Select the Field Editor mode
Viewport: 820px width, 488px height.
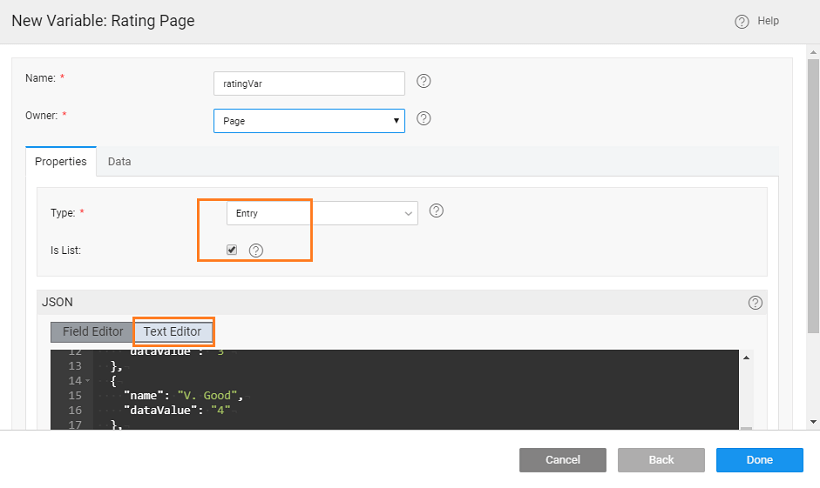tap(93, 332)
